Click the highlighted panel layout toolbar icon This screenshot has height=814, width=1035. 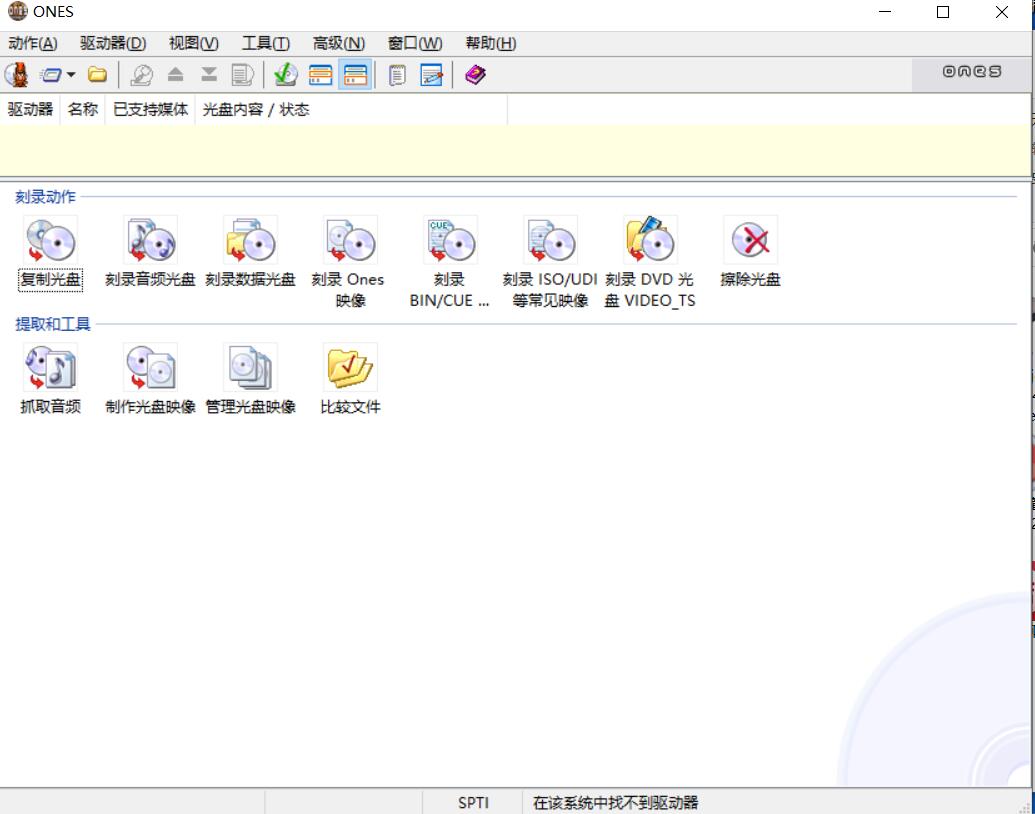tap(355, 75)
